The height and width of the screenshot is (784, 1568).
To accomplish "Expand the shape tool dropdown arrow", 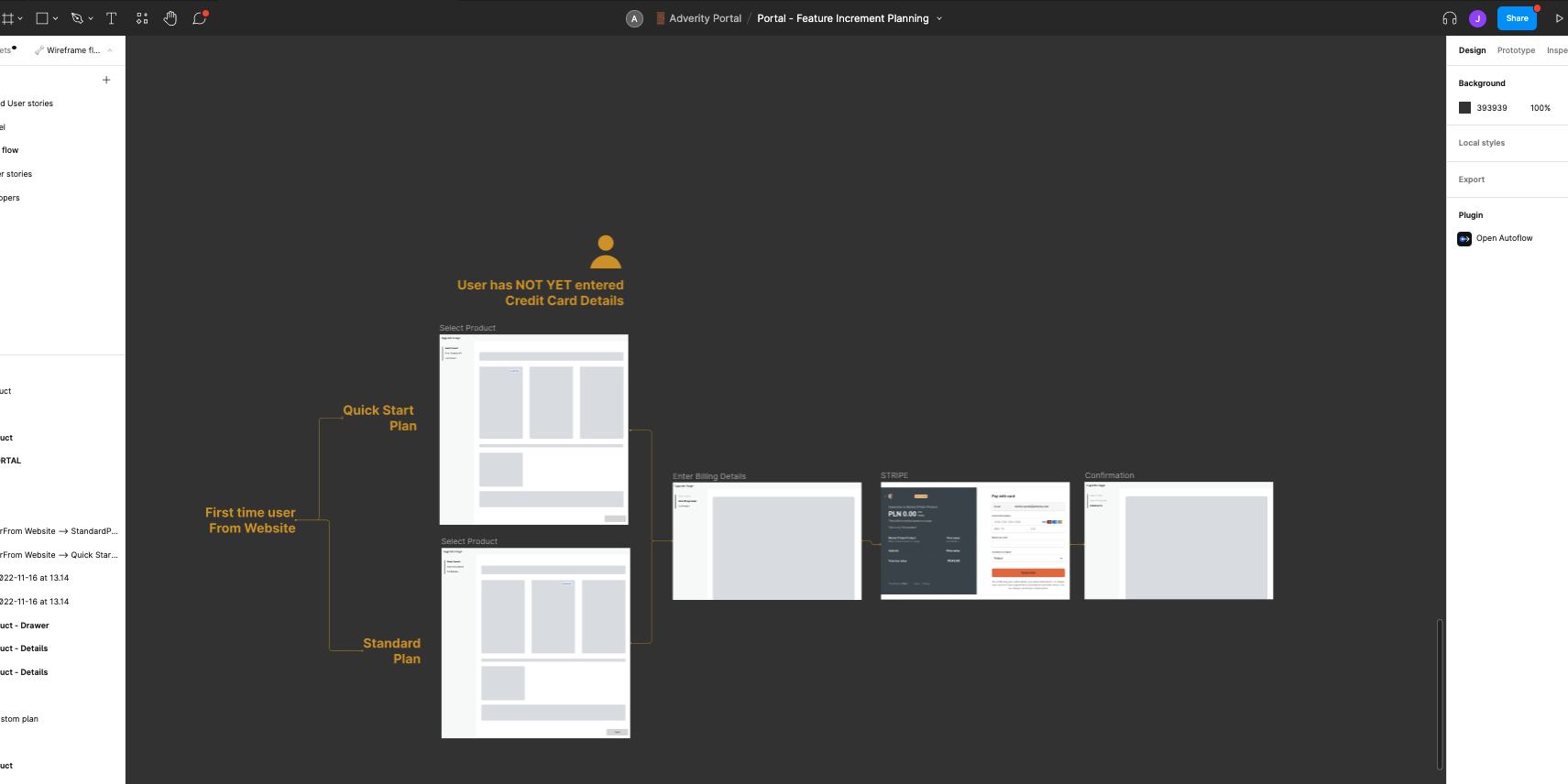I will (x=56, y=18).
